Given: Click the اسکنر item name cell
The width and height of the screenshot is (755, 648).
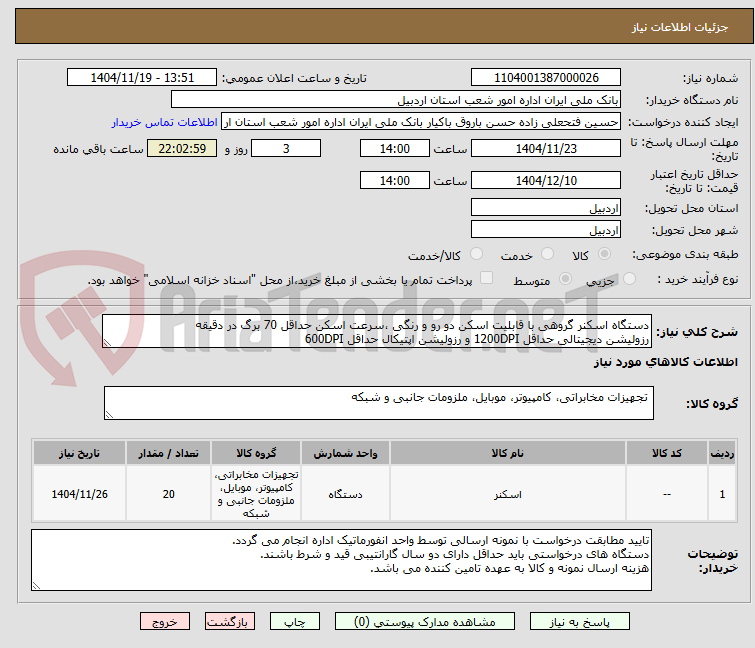Looking at the screenshot, I should [508, 494].
